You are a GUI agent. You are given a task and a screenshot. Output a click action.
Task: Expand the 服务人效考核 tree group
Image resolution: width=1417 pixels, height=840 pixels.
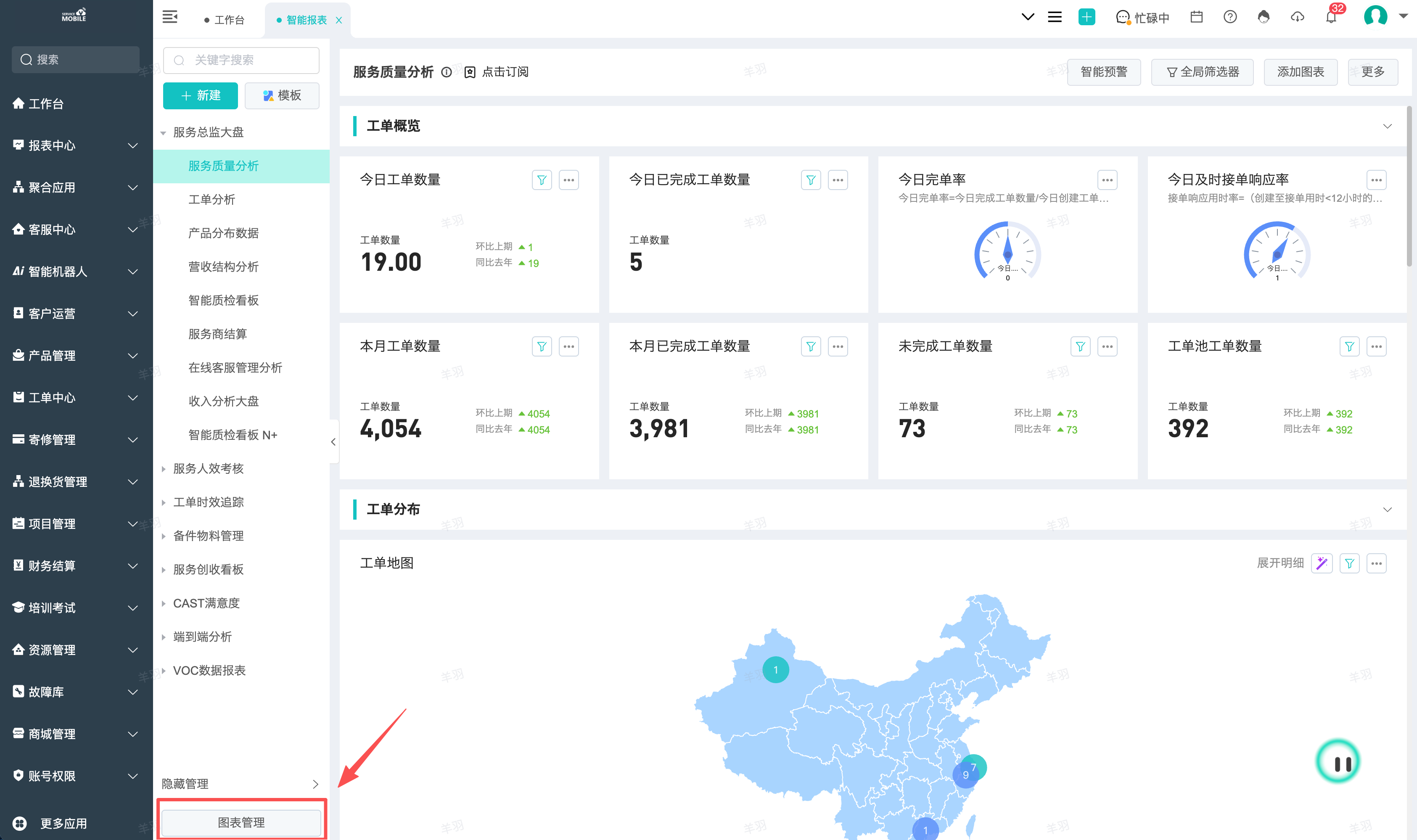(163, 469)
